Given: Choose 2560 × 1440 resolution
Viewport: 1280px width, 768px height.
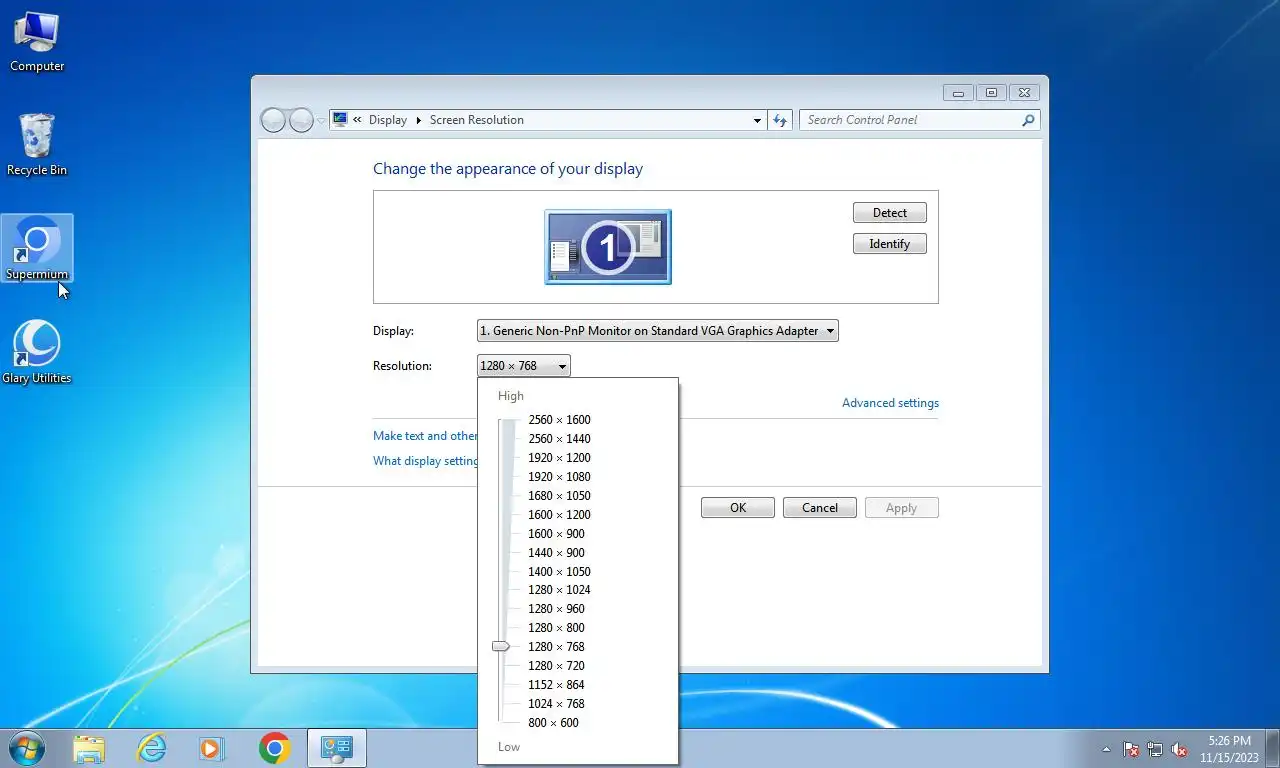Looking at the screenshot, I should tap(559, 439).
